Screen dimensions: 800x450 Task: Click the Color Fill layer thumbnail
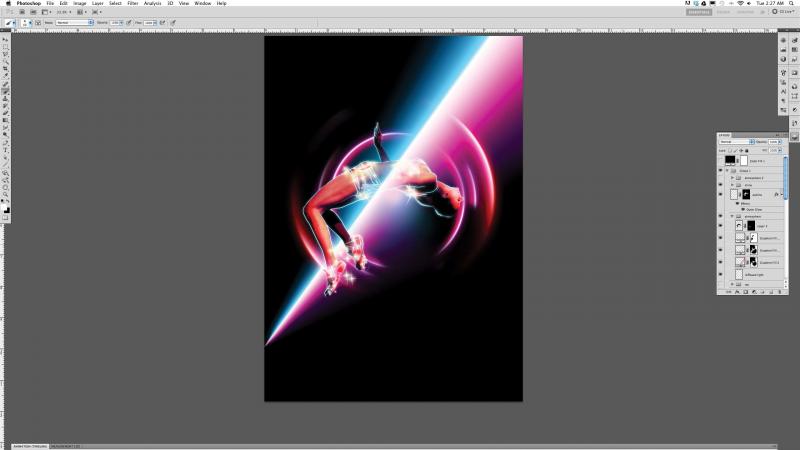click(731, 160)
